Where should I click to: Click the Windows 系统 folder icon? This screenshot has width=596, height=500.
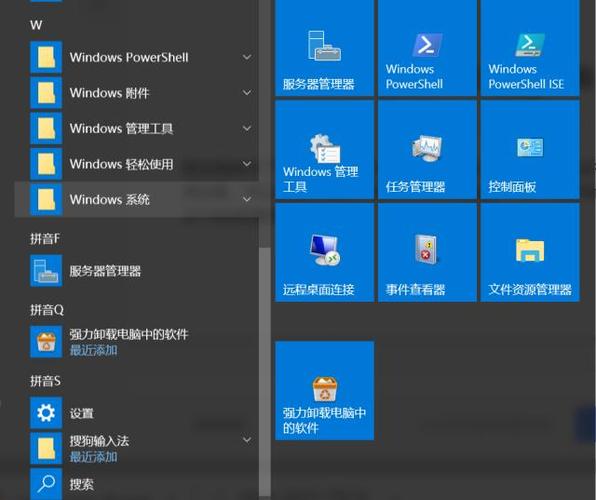click(46, 200)
